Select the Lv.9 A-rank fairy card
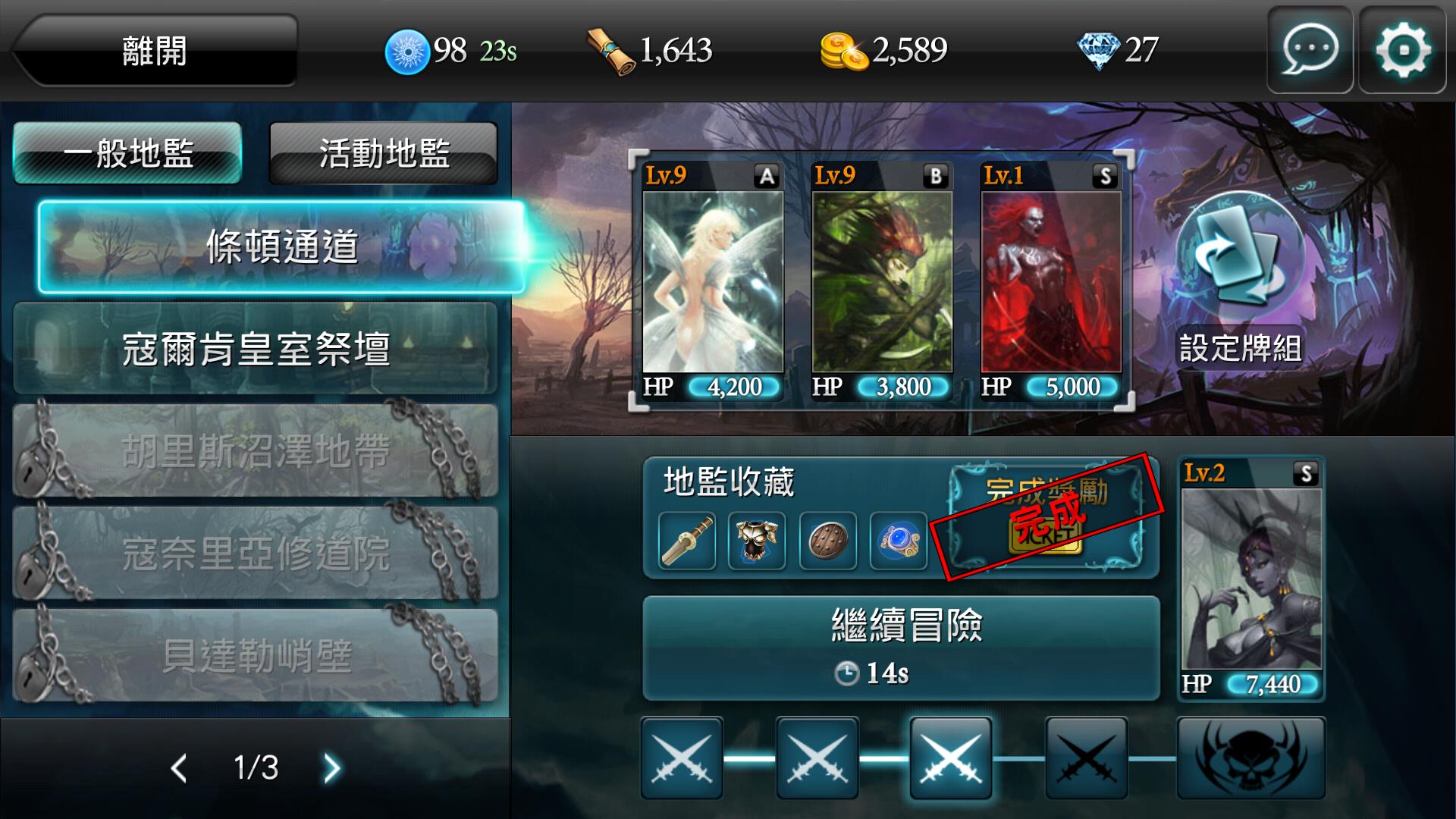The image size is (1456, 819). point(713,281)
